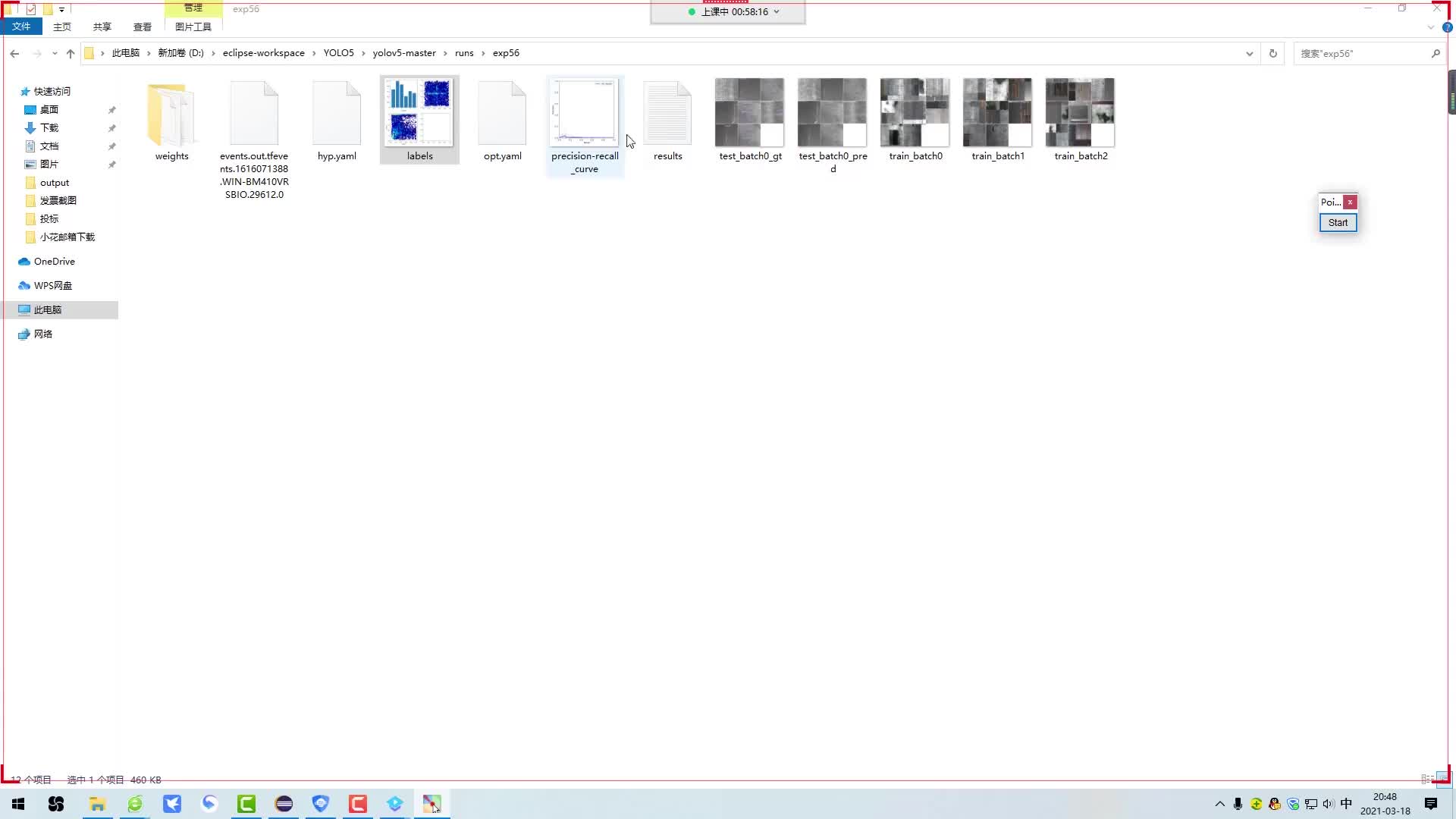Navigate to 此电脑 in the breadcrumb

[126, 53]
